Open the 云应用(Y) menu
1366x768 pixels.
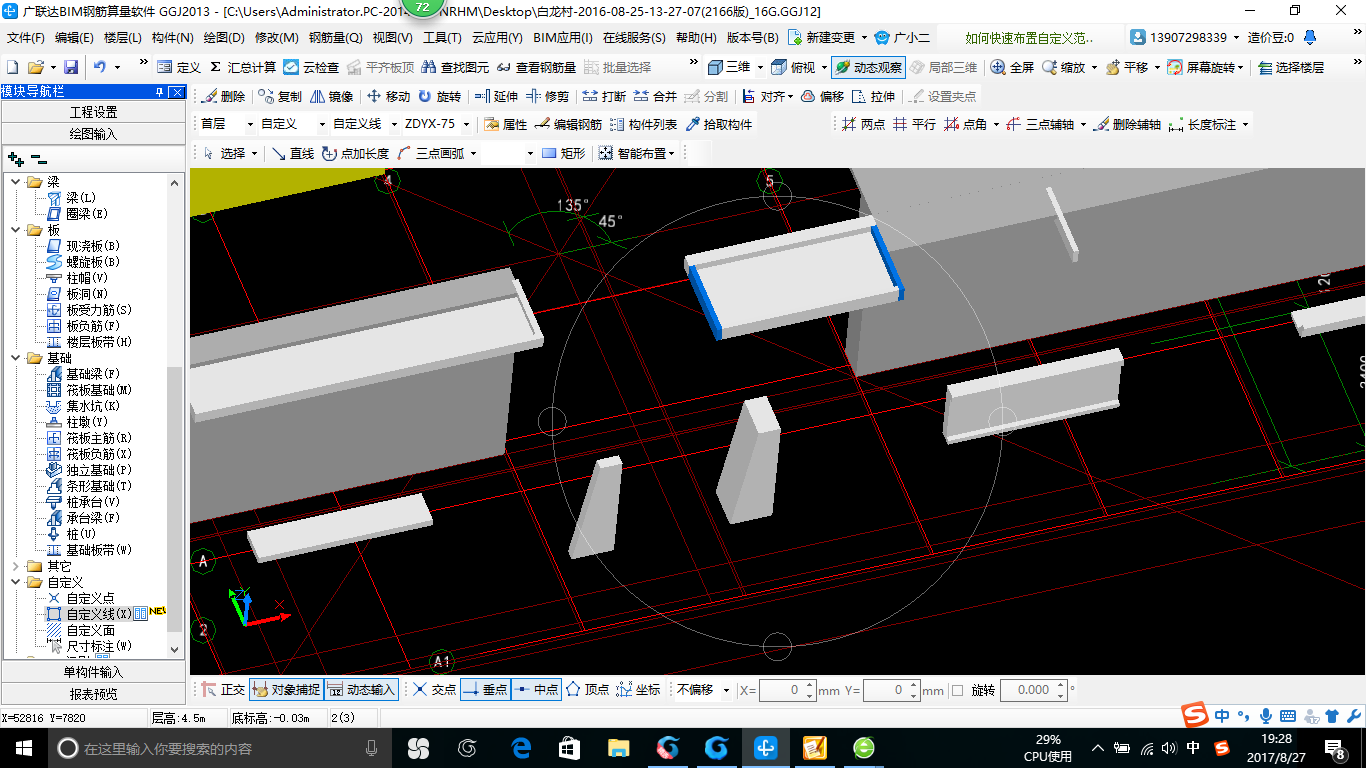pos(497,38)
